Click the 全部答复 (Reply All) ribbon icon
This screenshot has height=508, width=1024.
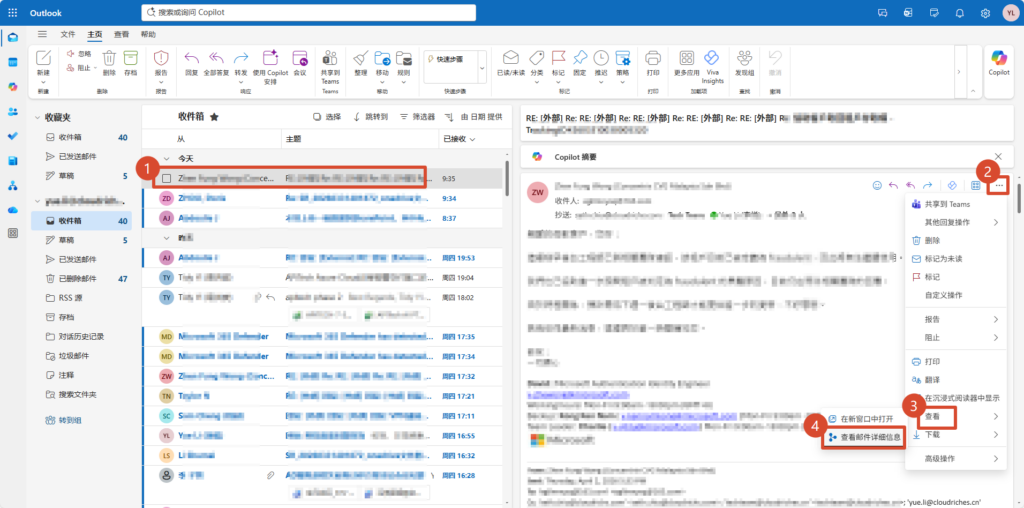pos(216,58)
